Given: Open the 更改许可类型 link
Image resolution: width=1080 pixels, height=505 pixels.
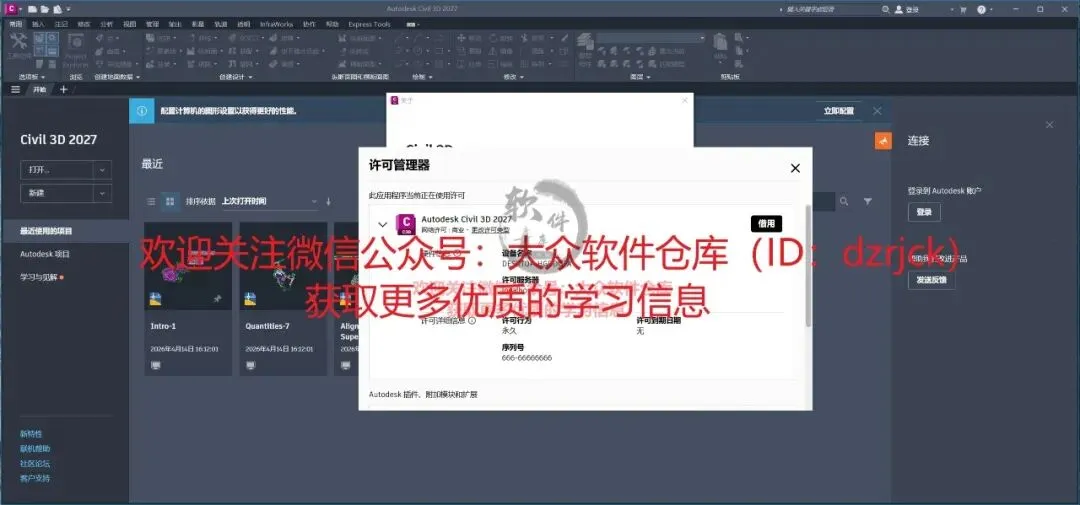Looking at the screenshot, I should coord(490,228).
